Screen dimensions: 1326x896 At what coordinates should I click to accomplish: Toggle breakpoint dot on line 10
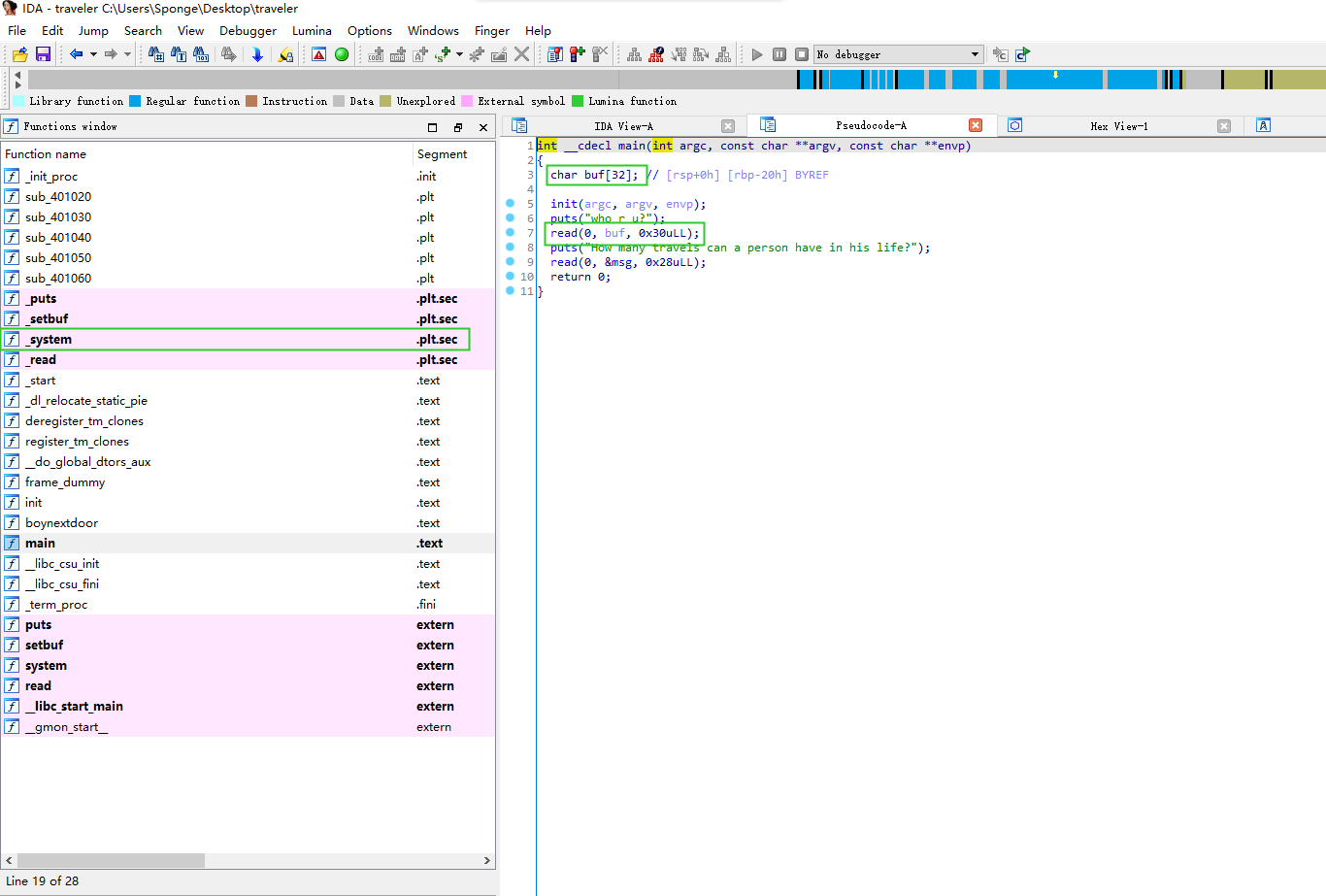(511, 277)
